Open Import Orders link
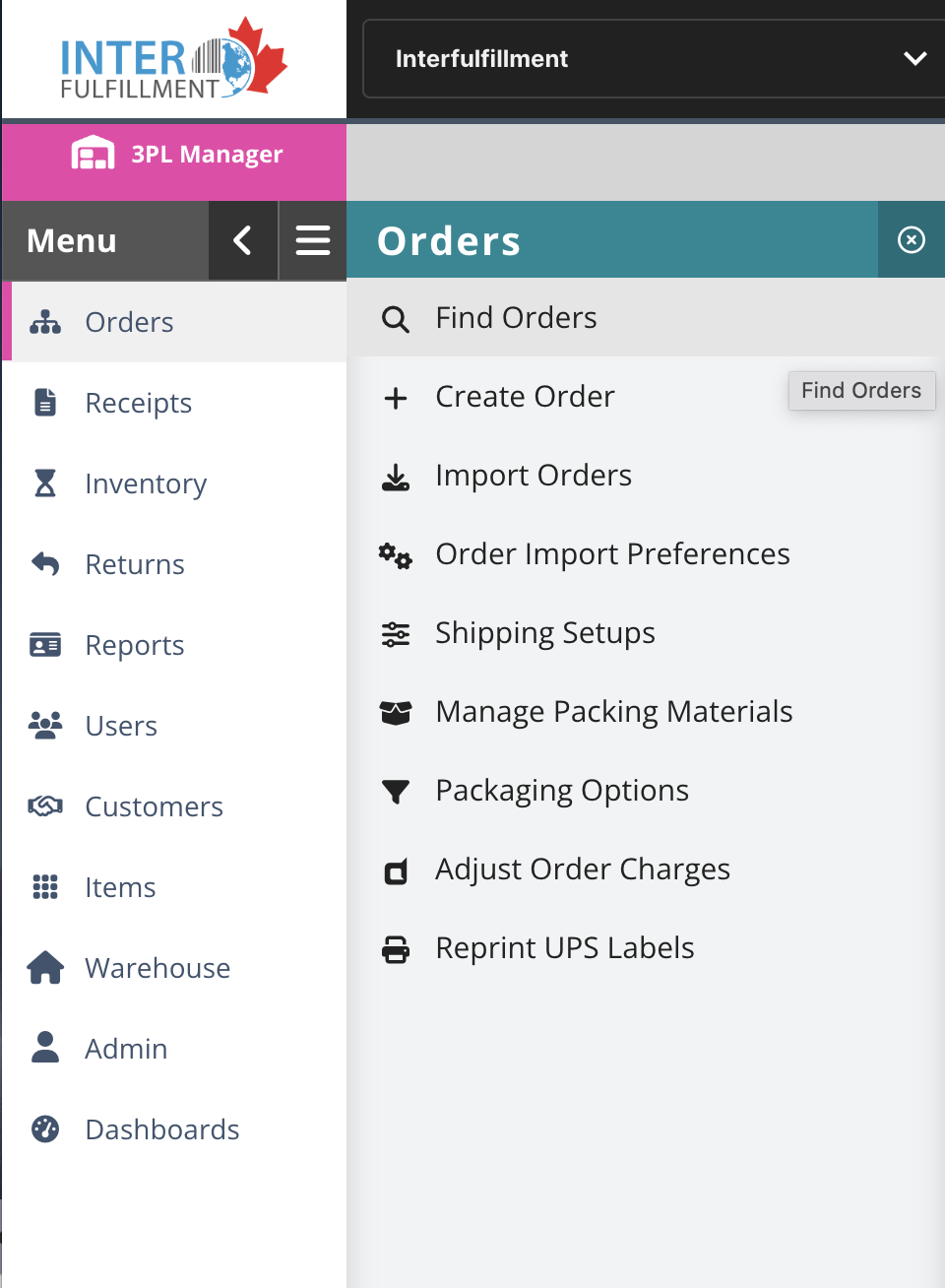The width and height of the screenshot is (945, 1288). point(534,476)
